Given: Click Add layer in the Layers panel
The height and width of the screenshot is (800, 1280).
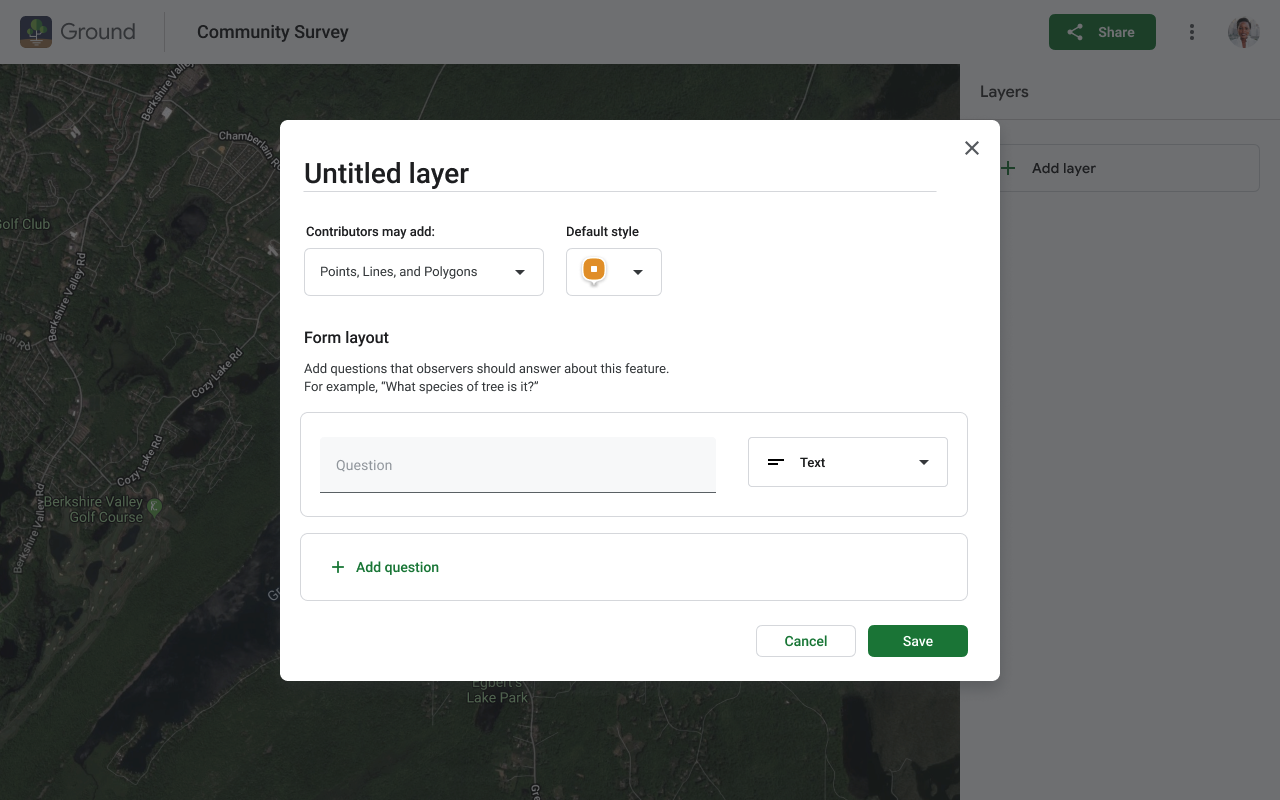Looking at the screenshot, I should (1063, 167).
